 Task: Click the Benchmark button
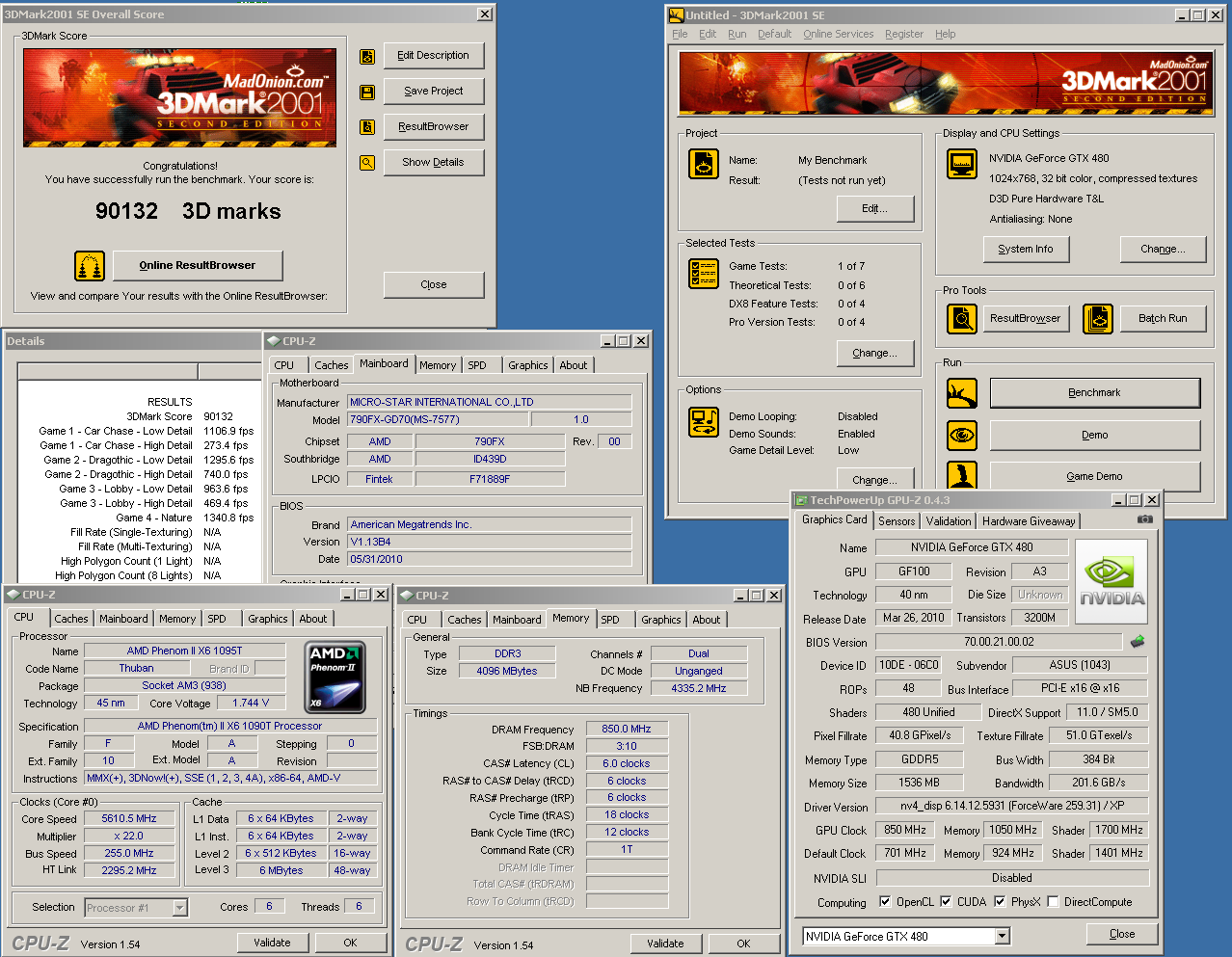pyautogui.click(x=1095, y=393)
